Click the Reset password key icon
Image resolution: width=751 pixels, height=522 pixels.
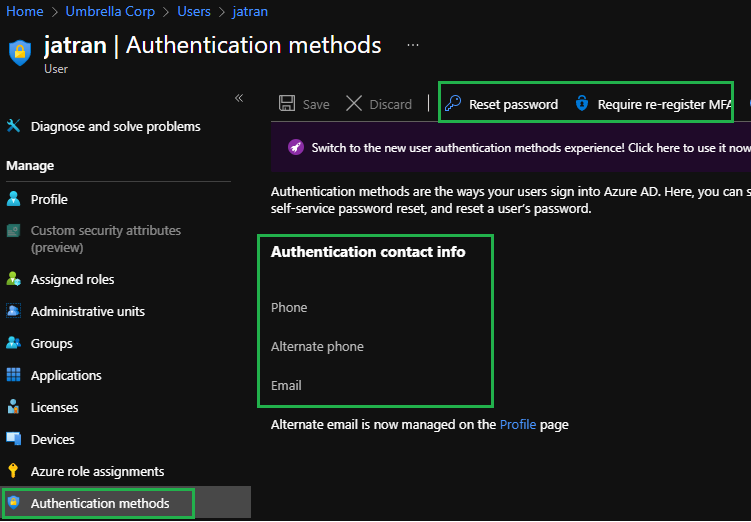453,103
